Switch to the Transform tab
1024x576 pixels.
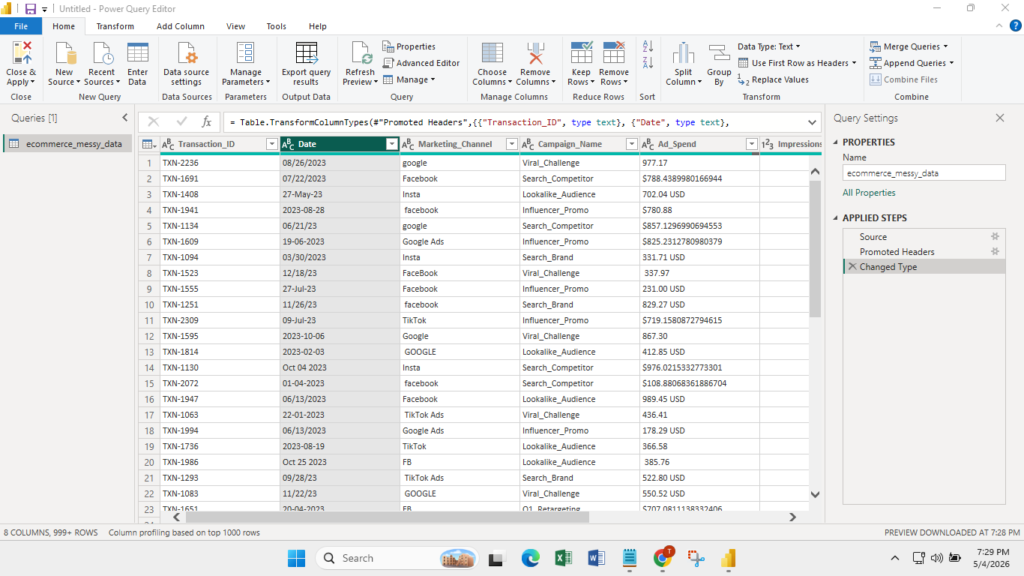pos(115,26)
